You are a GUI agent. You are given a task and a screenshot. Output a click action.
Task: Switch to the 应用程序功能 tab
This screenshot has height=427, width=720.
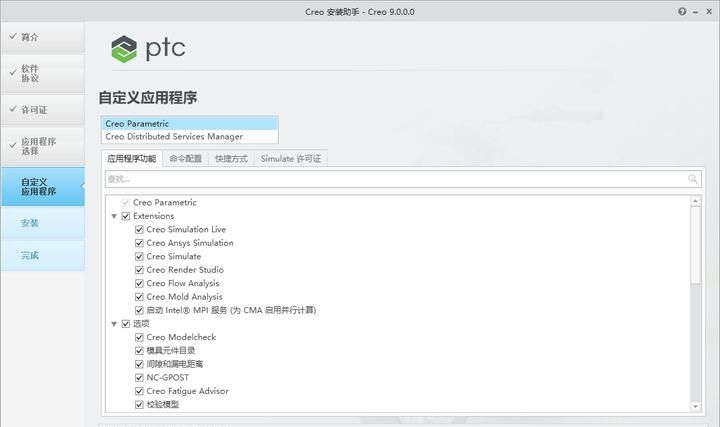pos(132,159)
